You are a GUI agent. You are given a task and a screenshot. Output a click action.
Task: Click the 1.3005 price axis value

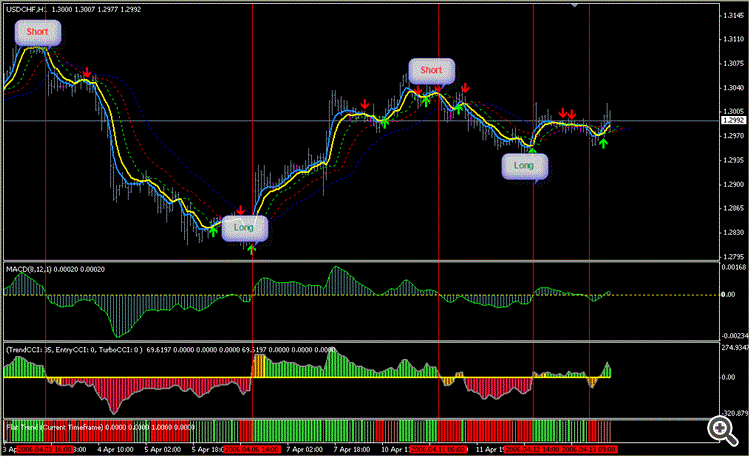point(733,111)
